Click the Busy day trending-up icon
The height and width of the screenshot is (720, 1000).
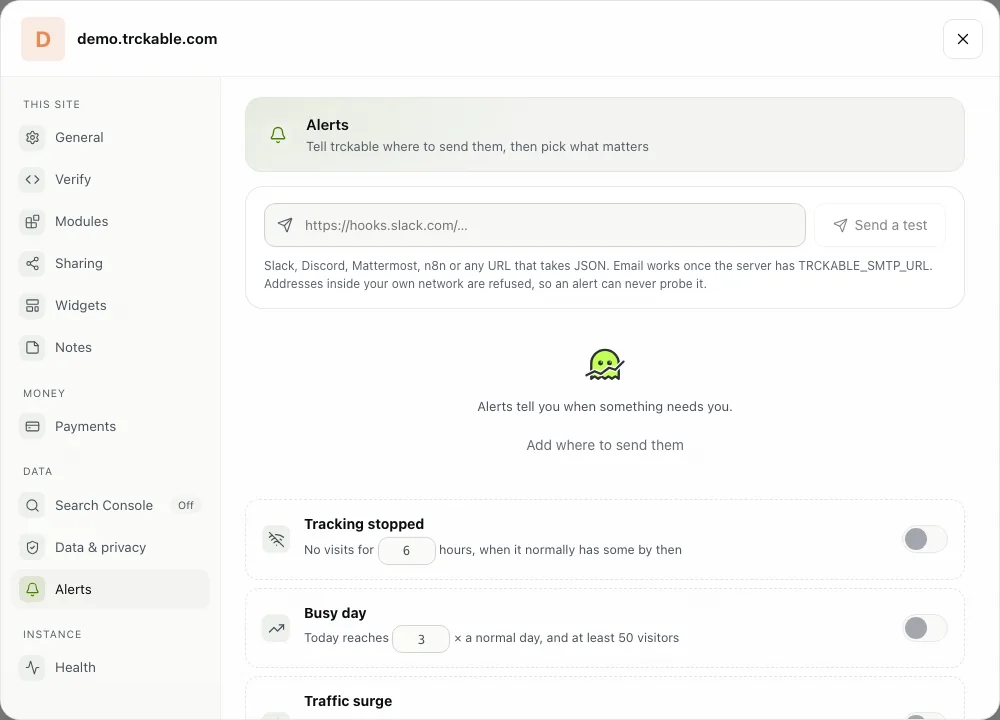tap(276, 629)
